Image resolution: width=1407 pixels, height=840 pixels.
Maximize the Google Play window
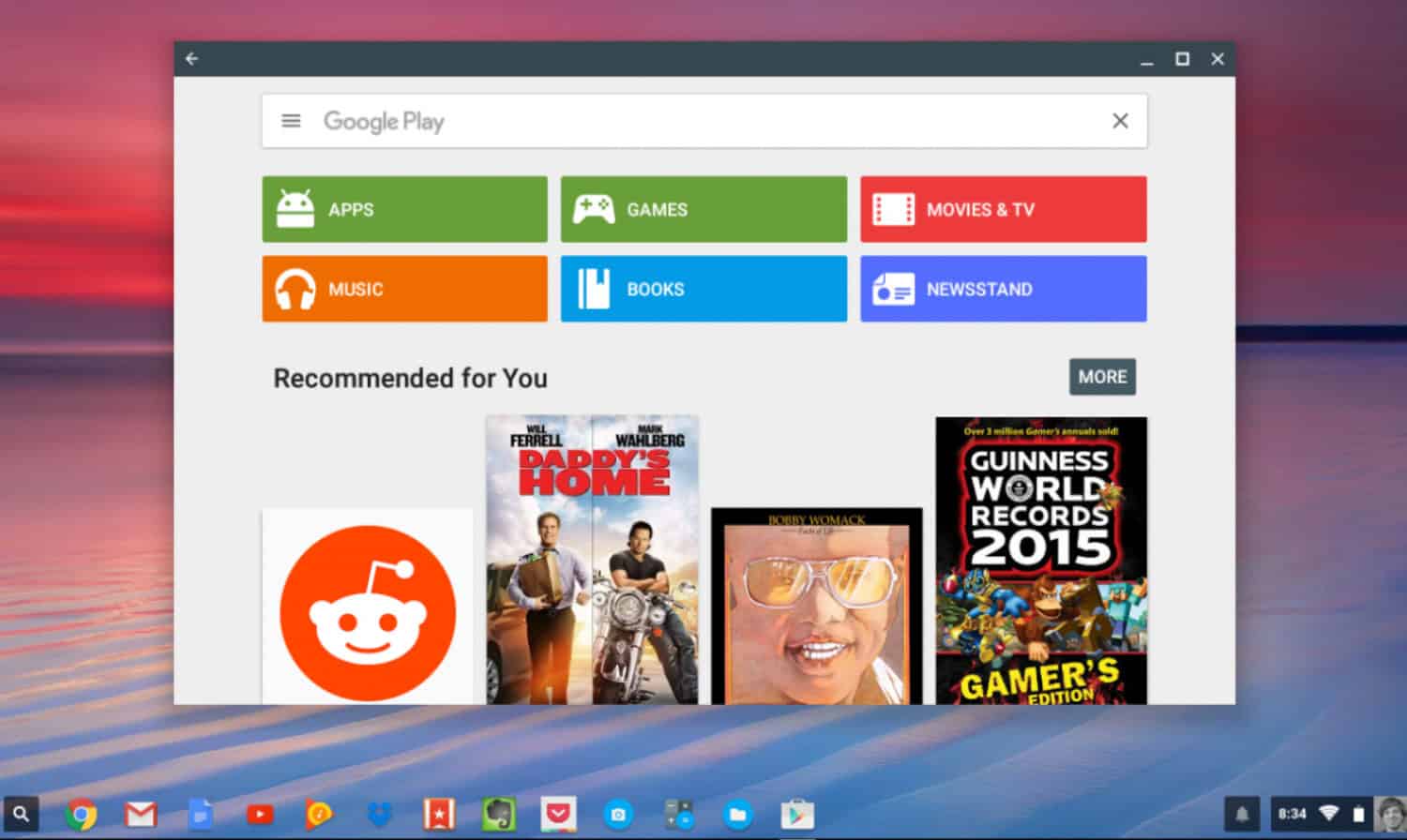coord(1182,58)
